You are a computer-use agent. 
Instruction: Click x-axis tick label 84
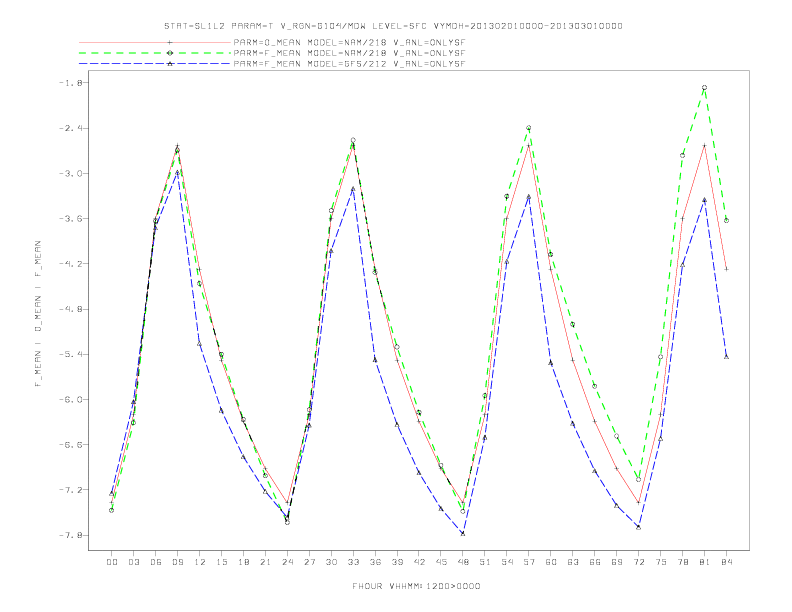click(726, 562)
